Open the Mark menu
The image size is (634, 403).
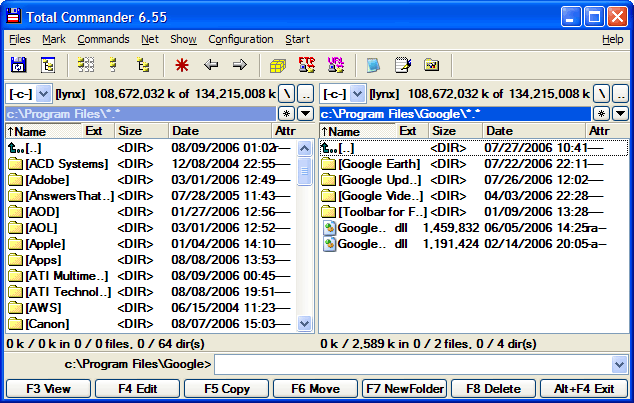coord(54,39)
